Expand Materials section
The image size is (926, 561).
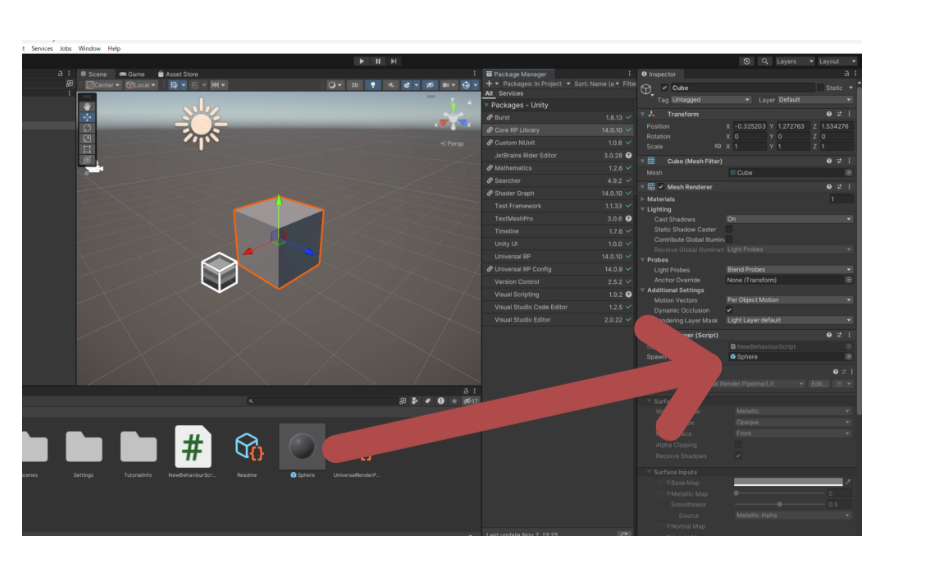(x=643, y=200)
